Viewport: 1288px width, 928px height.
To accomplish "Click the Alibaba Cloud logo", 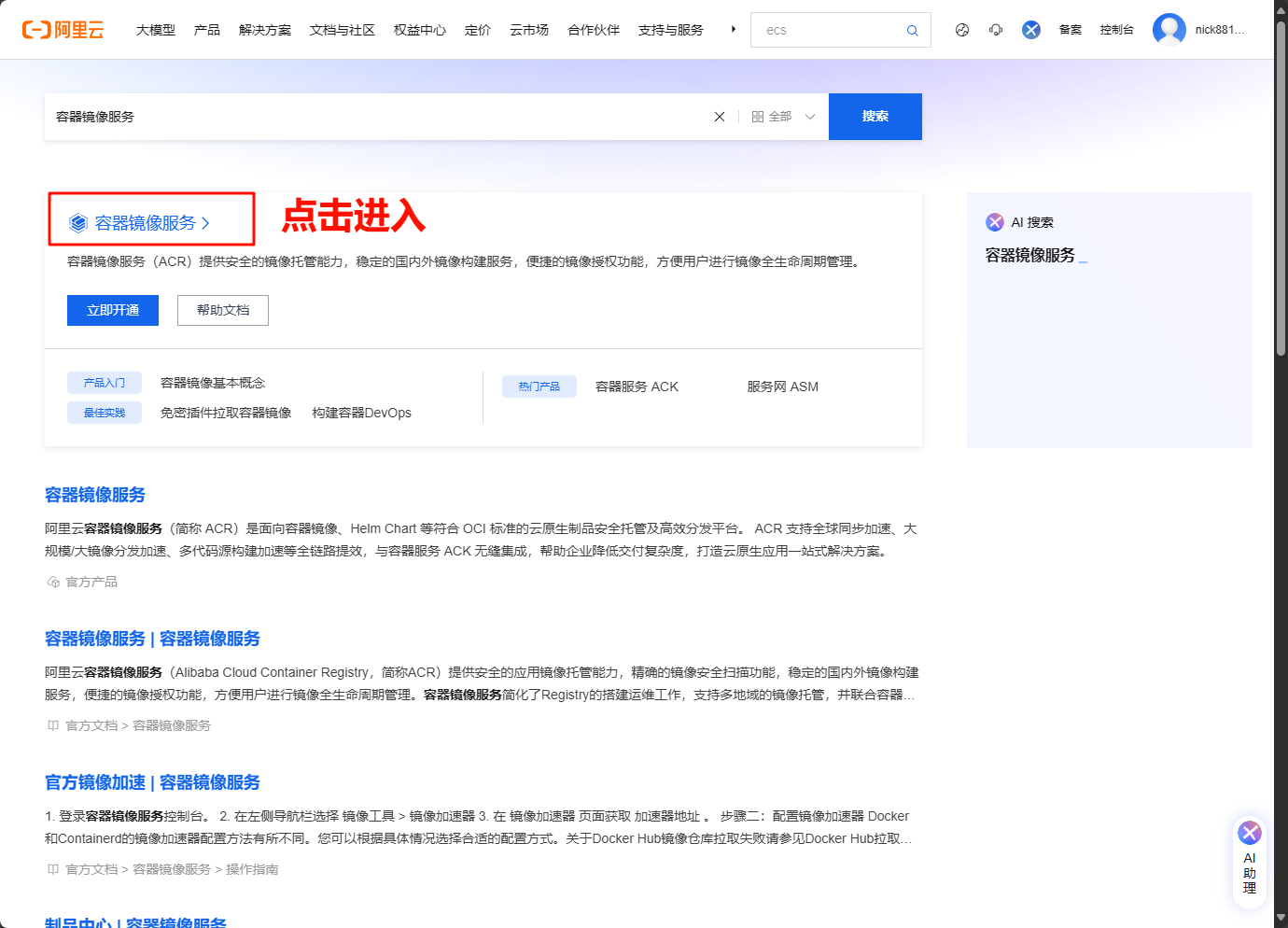I will click(x=63, y=30).
